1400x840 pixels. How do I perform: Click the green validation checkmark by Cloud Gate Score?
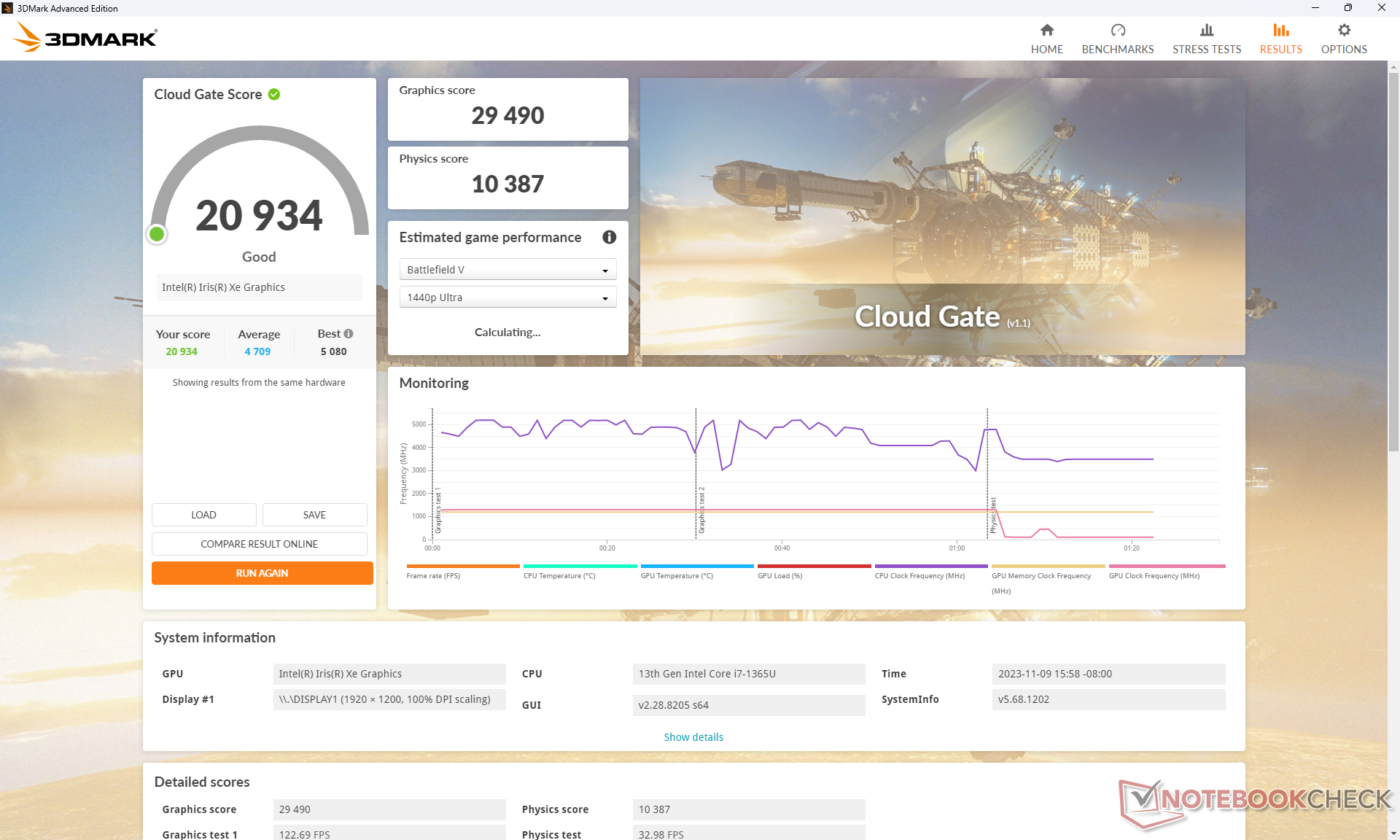click(274, 95)
